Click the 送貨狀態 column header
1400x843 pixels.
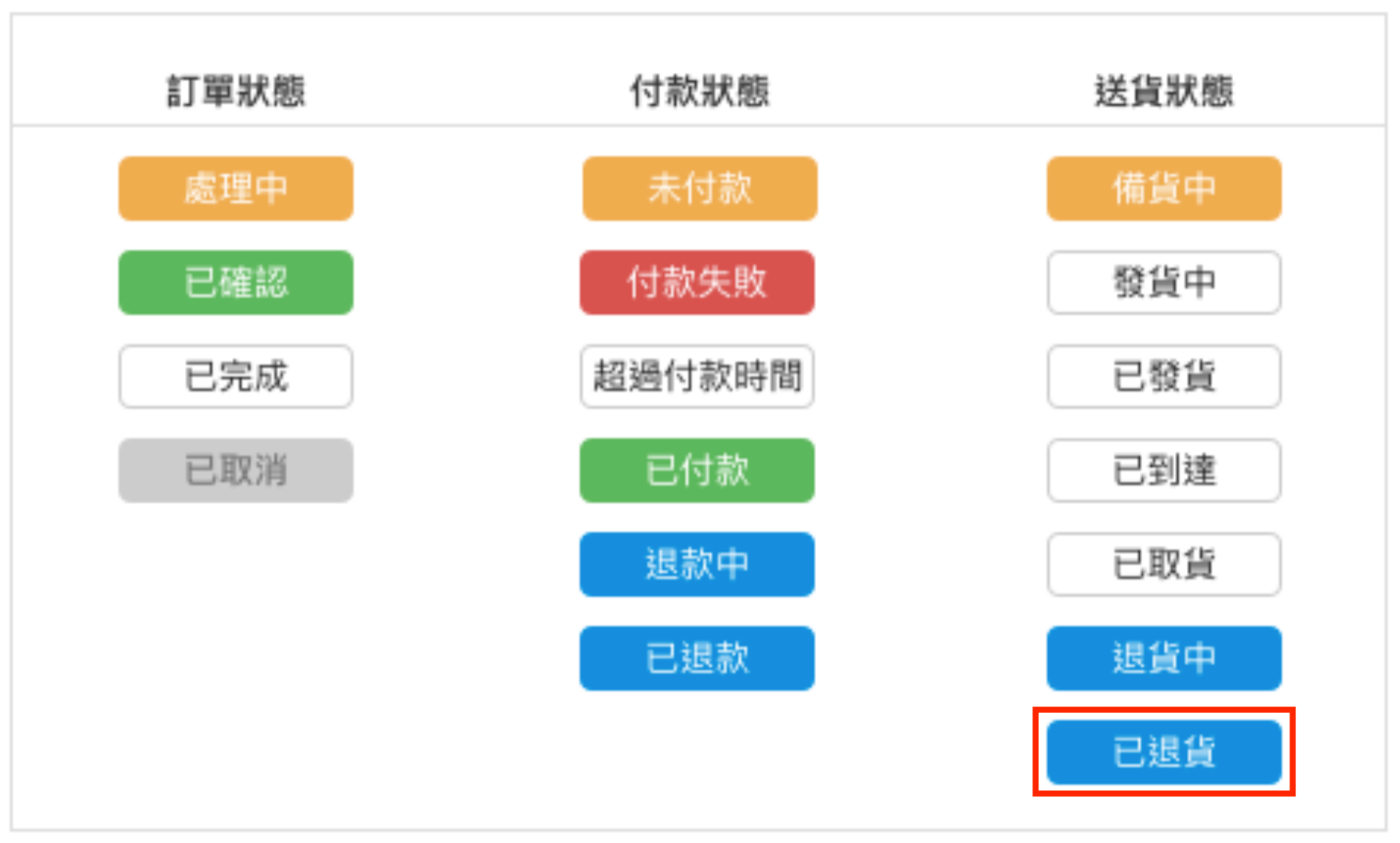1164,91
